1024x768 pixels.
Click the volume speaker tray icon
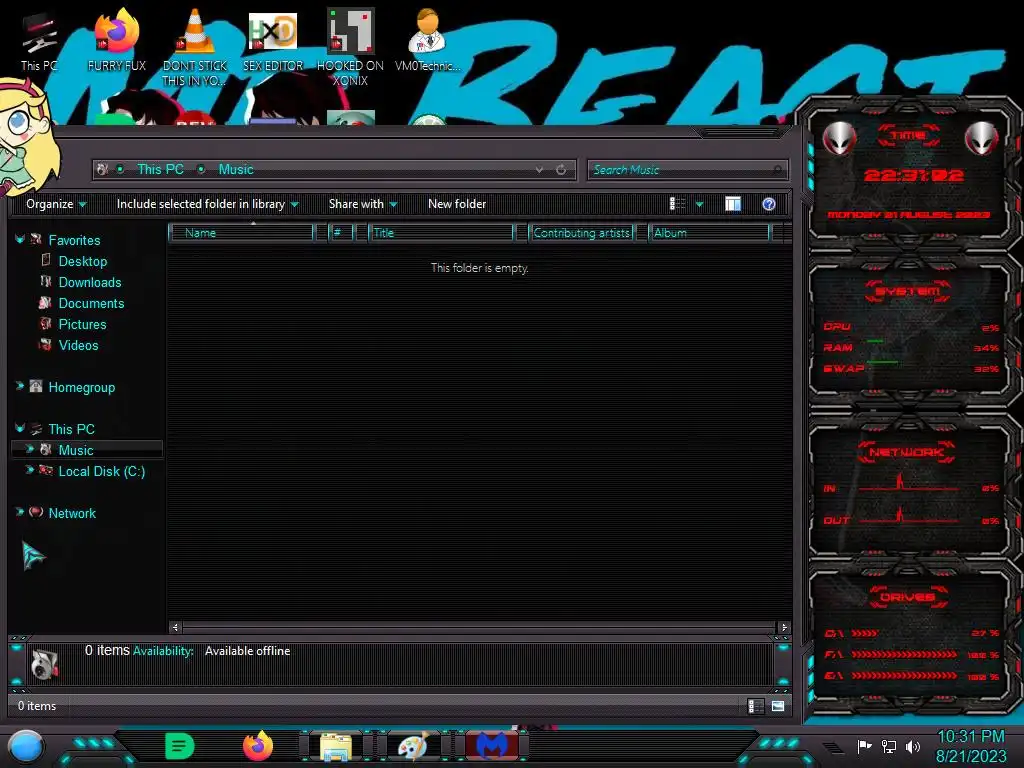tap(913, 746)
